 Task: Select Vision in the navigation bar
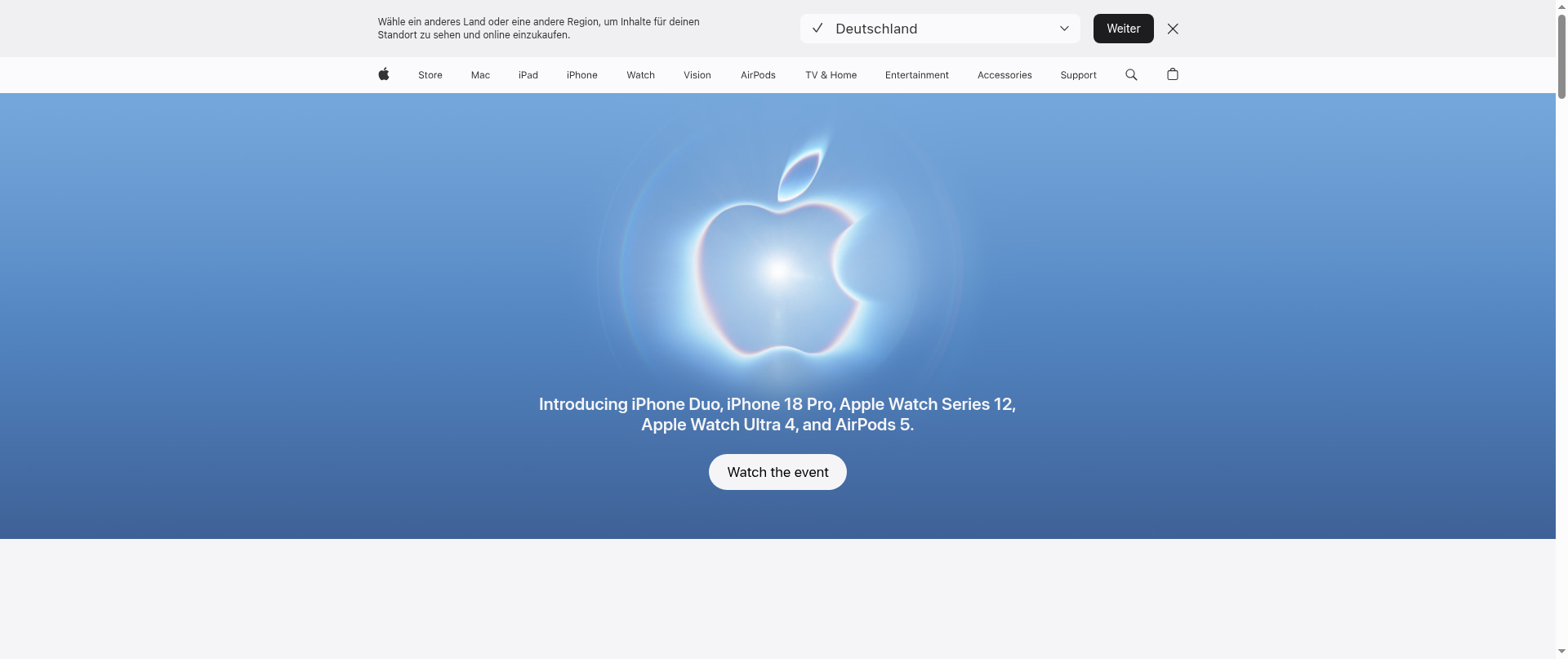[x=697, y=75]
